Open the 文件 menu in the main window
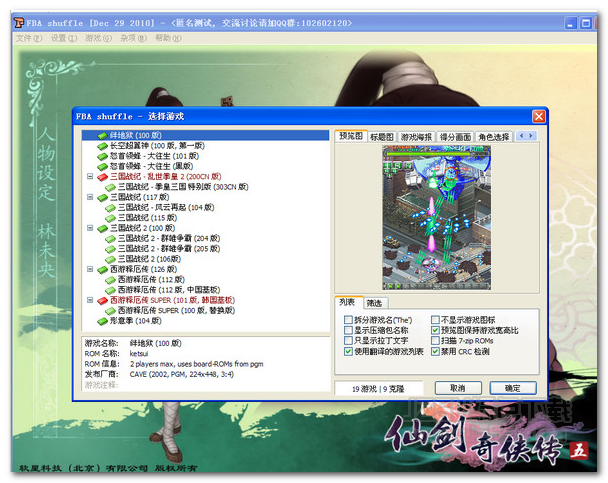This screenshot has height=483, width=608. tap(29, 38)
